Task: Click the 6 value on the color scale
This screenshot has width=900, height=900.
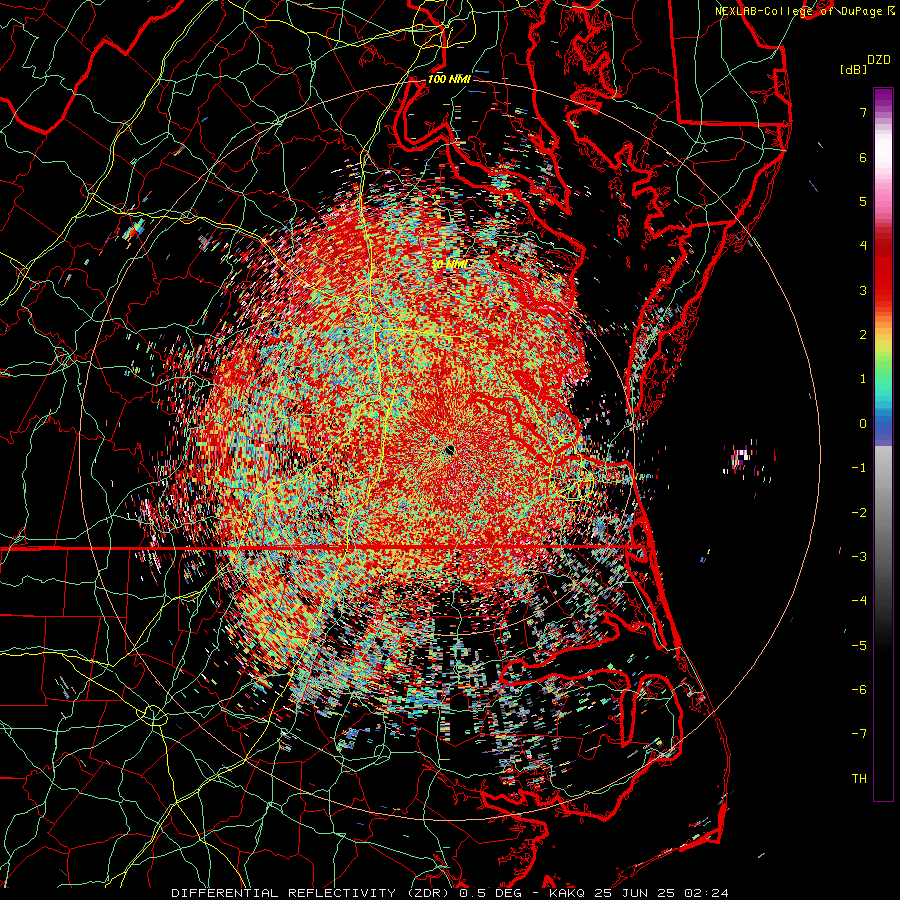Action: [x=863, y=157]
